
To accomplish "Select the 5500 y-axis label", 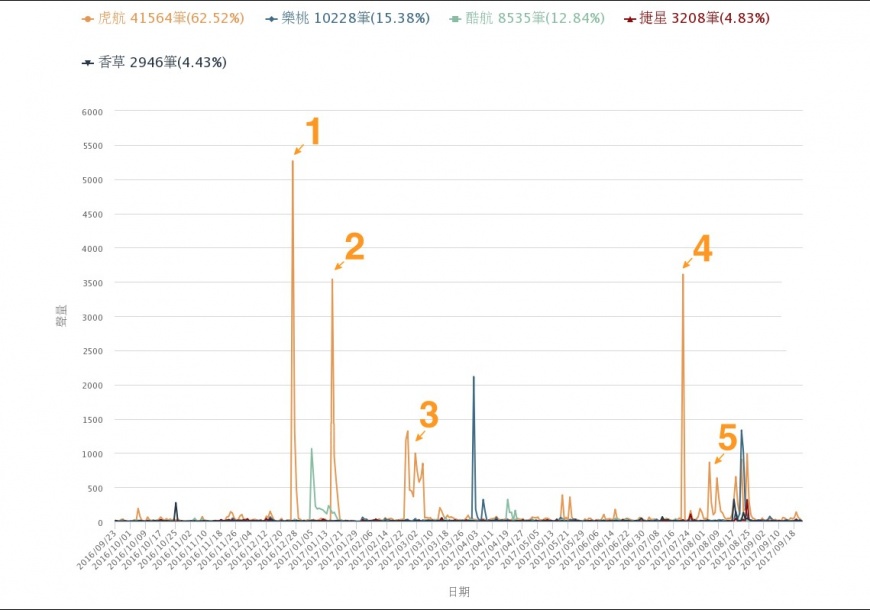I will pyautogui.click(x=93, y=146).
